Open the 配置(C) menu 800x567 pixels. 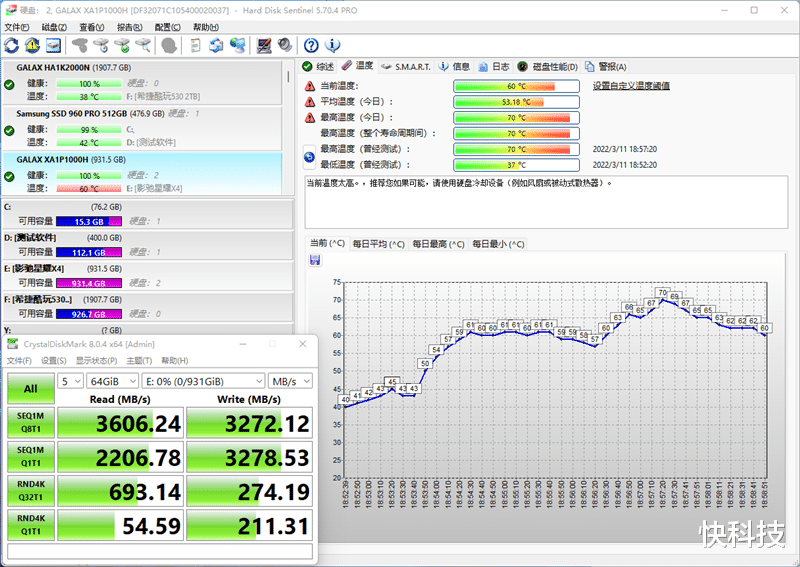click(167, 27)
